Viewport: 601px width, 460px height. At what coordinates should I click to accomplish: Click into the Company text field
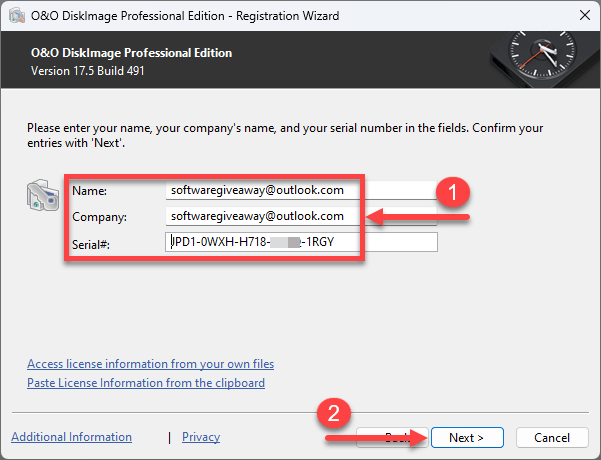[300, 216]
